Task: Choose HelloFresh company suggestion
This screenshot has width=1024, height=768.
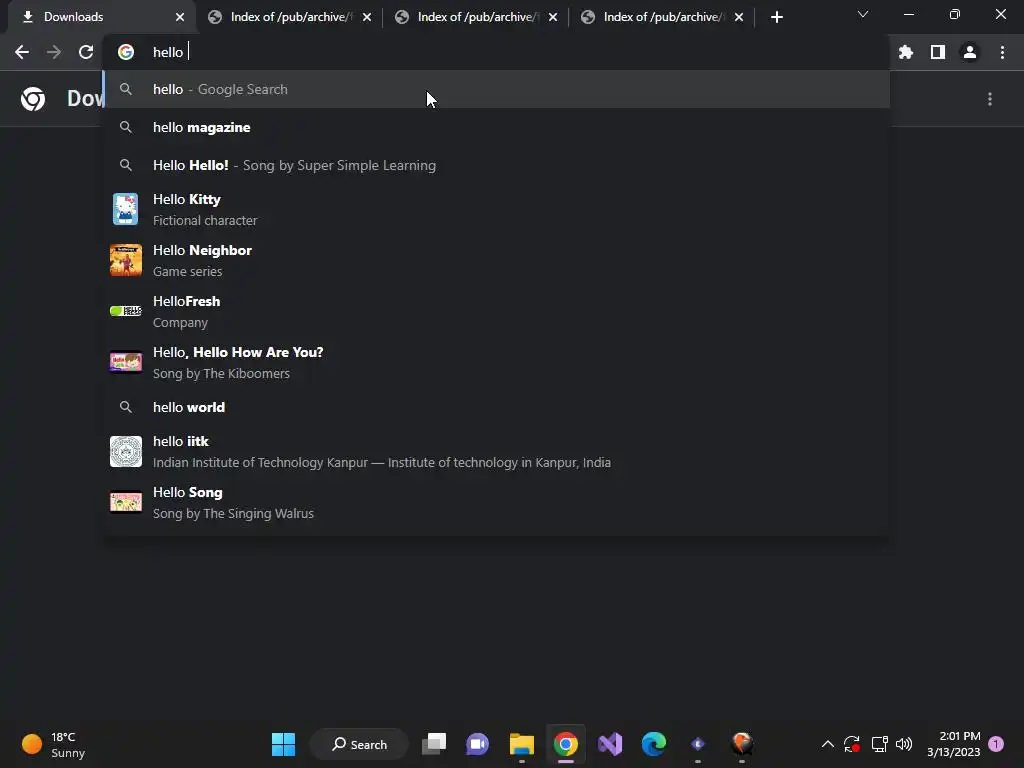Action: click(x=496, y=312)
